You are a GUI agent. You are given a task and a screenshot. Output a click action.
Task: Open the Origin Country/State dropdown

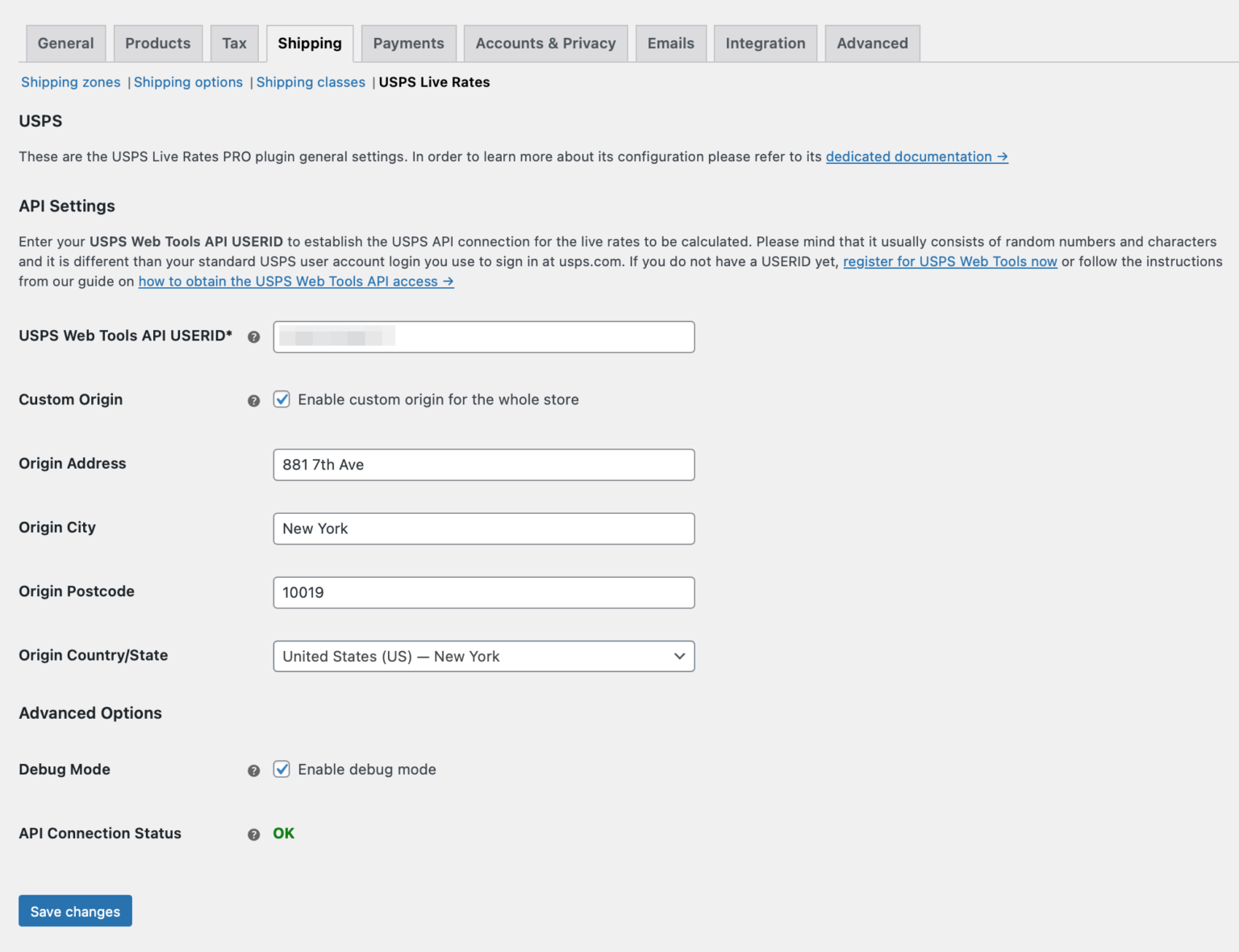click(483, 656)
